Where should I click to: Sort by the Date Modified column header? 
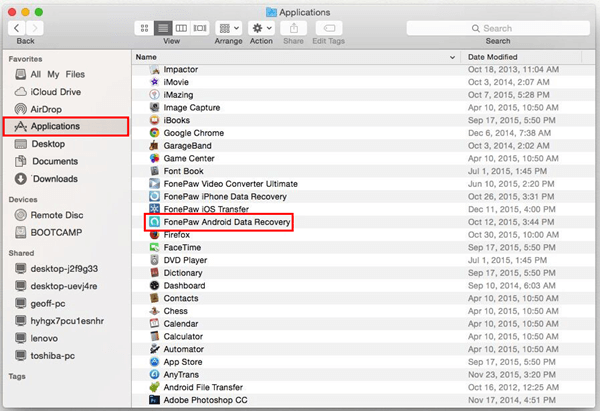click(521, 57)
